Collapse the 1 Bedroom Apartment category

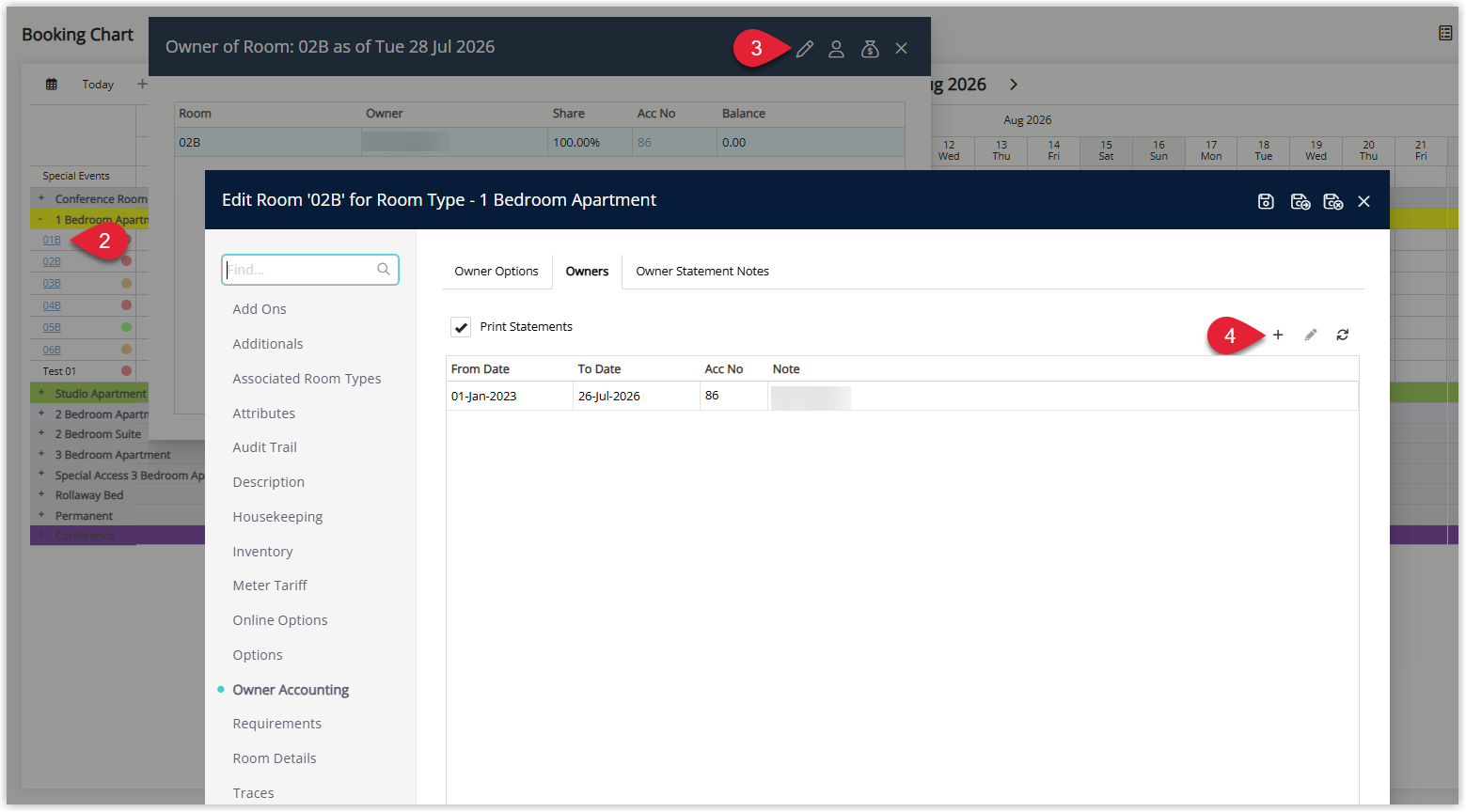[x=40, y=219]
